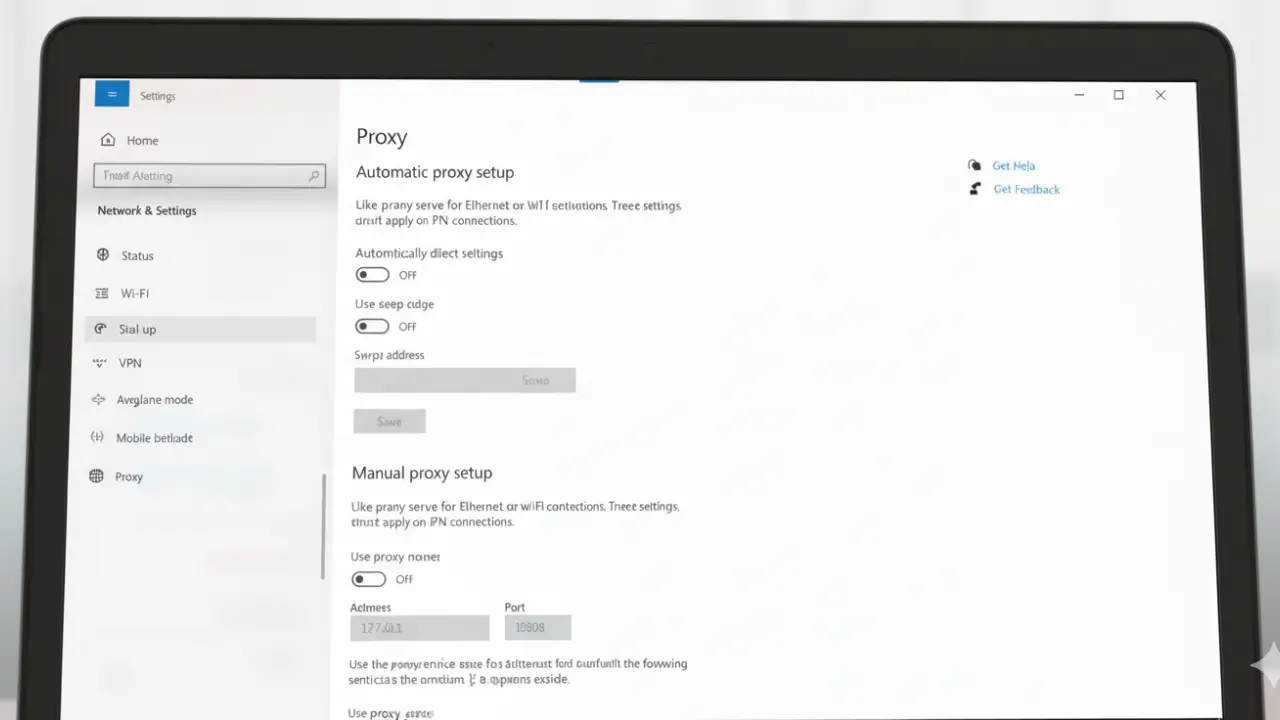Click the Proxy globe icon in sidebar
Image resolution: width=1280 pixels, height=720 pixels.
(96, 476)
